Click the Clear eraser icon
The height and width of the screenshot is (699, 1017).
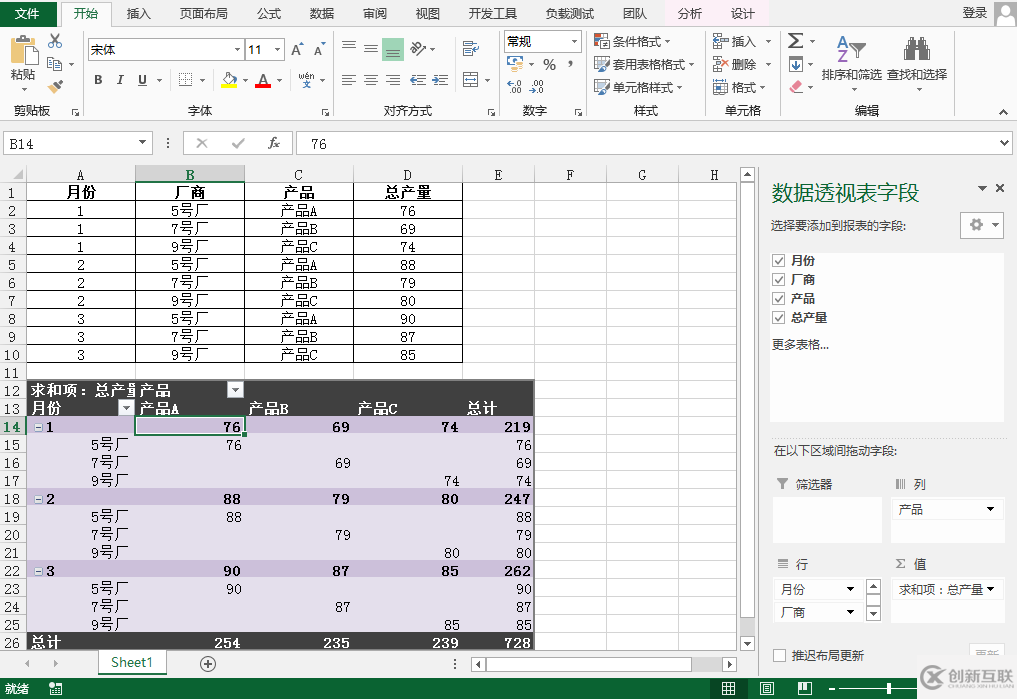tap(796, 86)
